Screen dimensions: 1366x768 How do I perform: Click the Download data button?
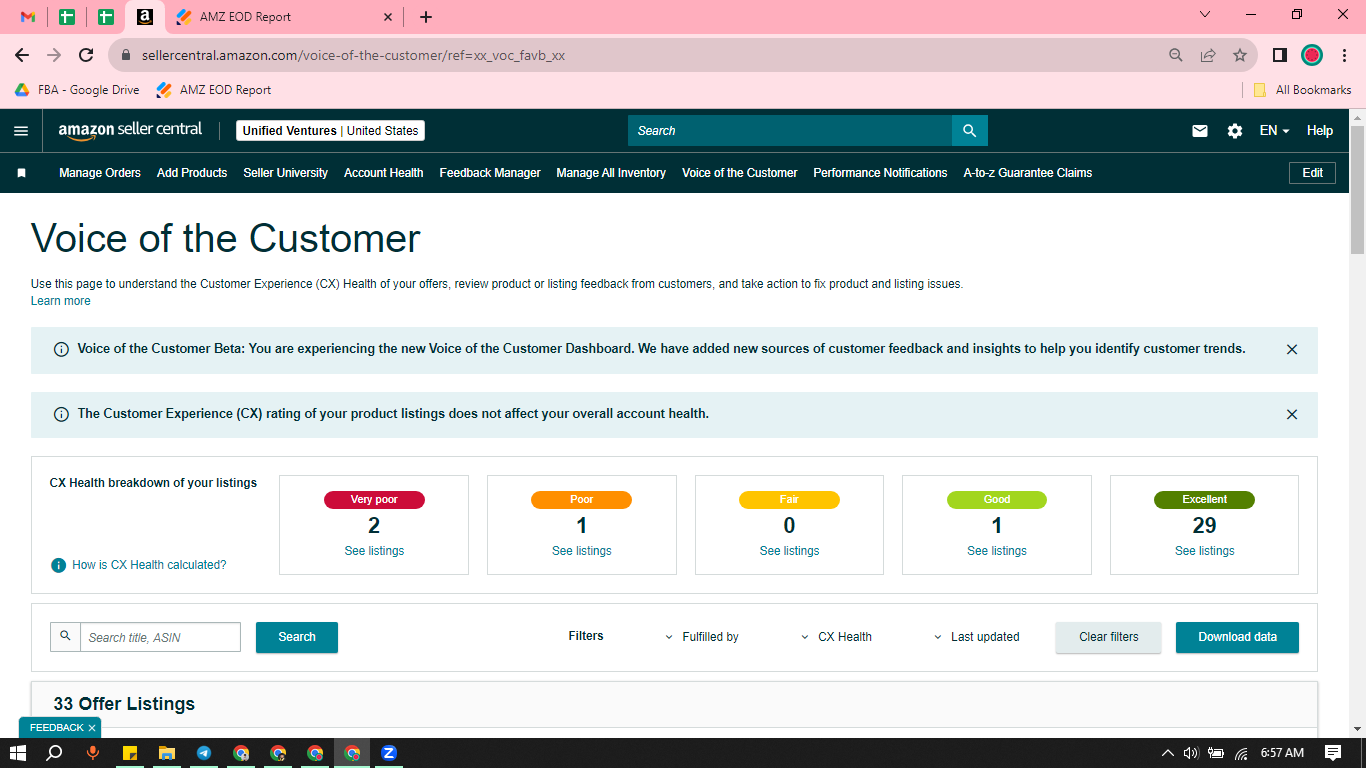click(1238, 637)
